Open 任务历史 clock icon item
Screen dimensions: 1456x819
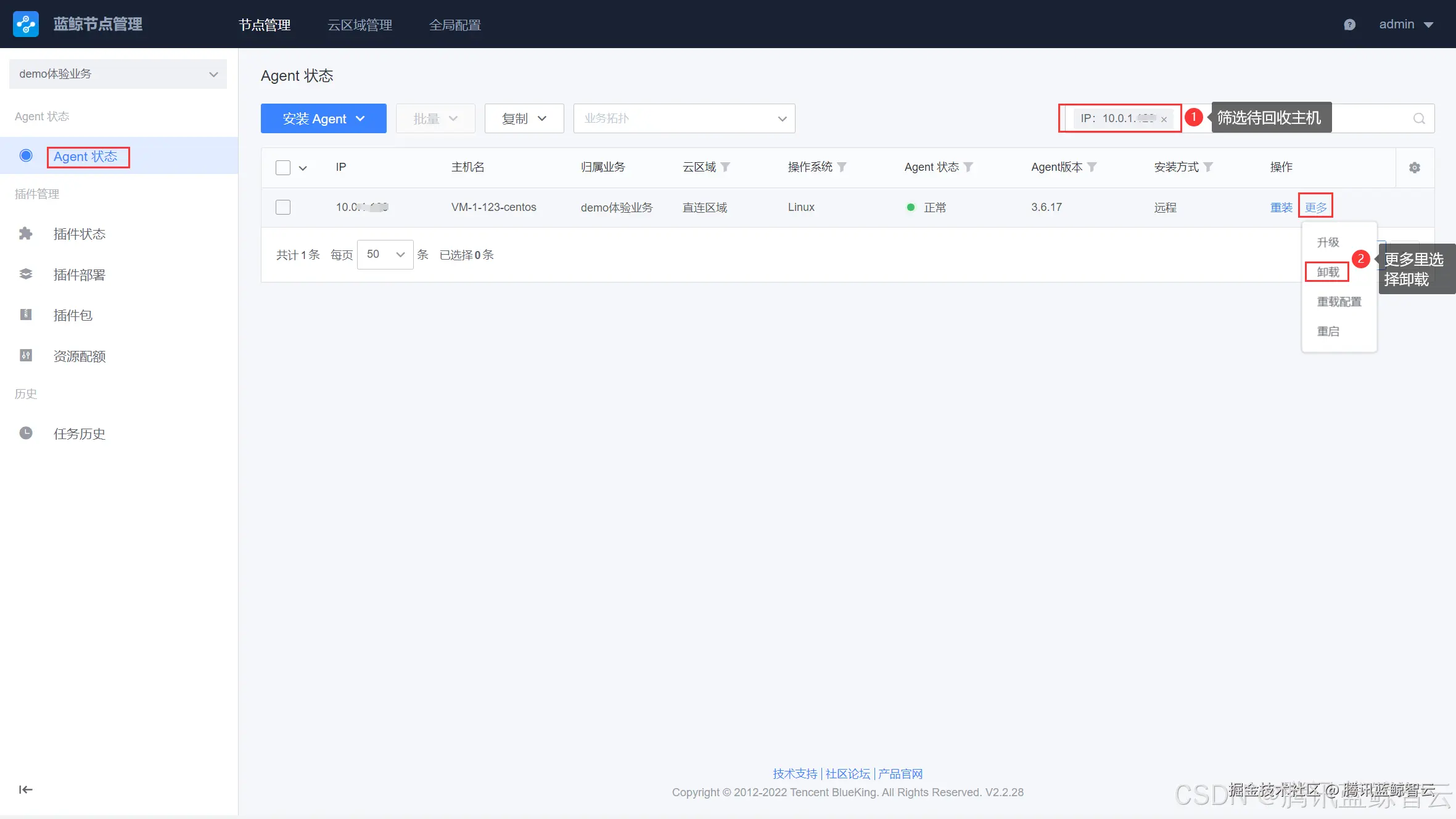(79, 434)
